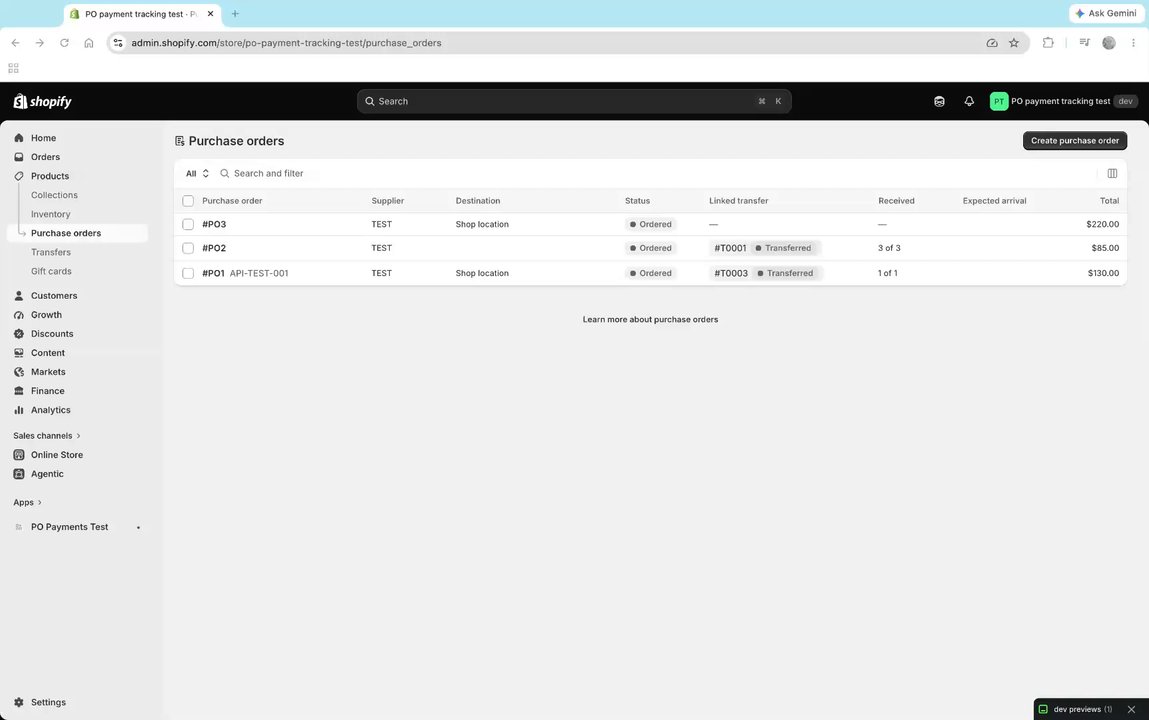This screenshot has width=1149, height=720.
Task: Click the Analytics bar chart icon
Action: point(19,410)
